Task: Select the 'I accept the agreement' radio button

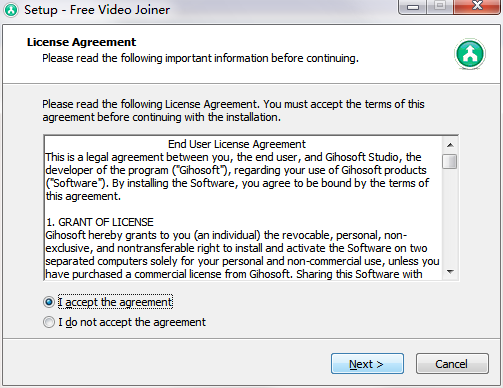Action: (x=49, y=302)
